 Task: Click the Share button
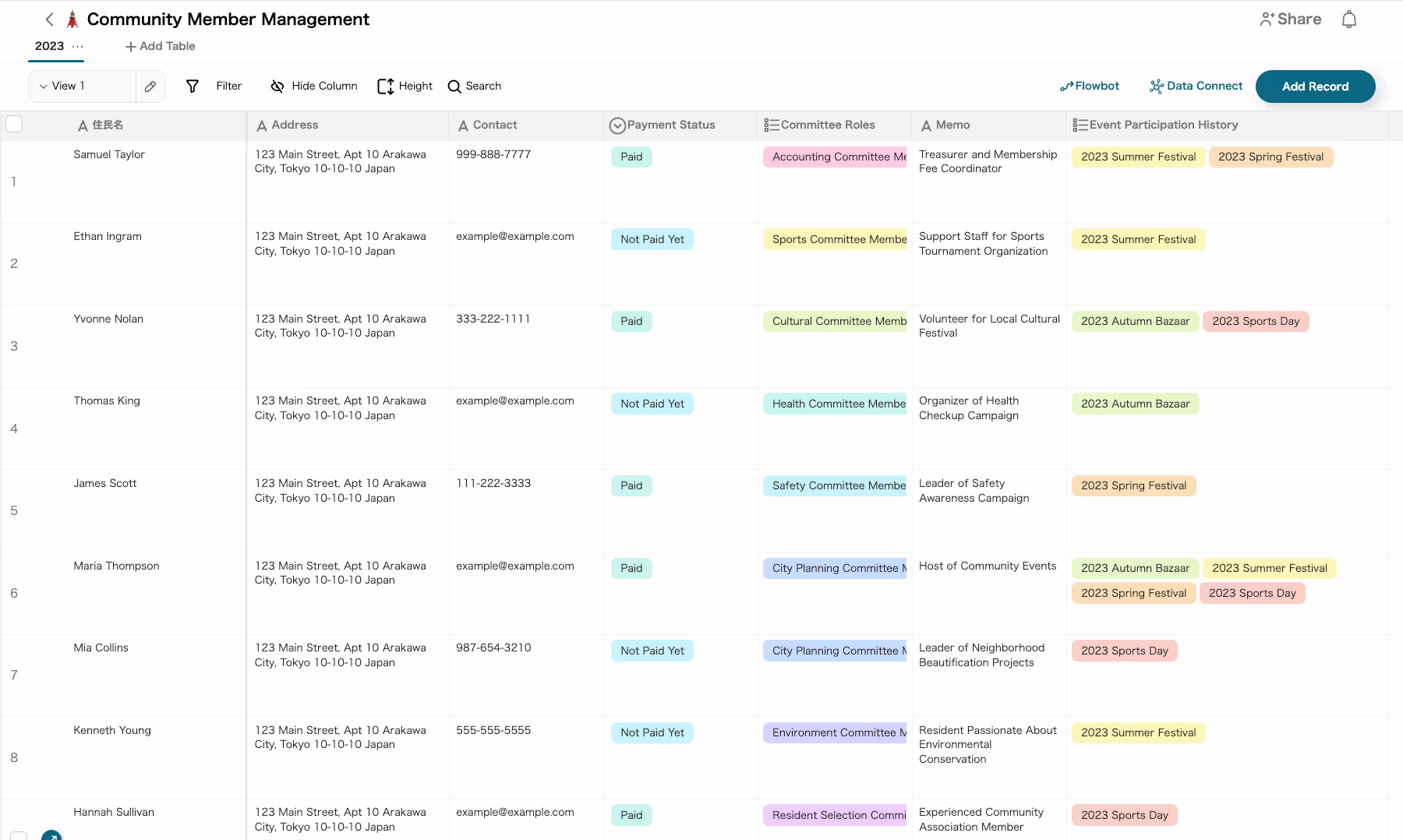1290,19
